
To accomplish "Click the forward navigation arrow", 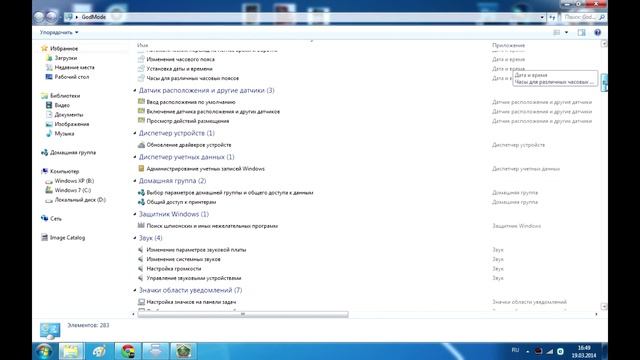I will [x=52, y=17].
